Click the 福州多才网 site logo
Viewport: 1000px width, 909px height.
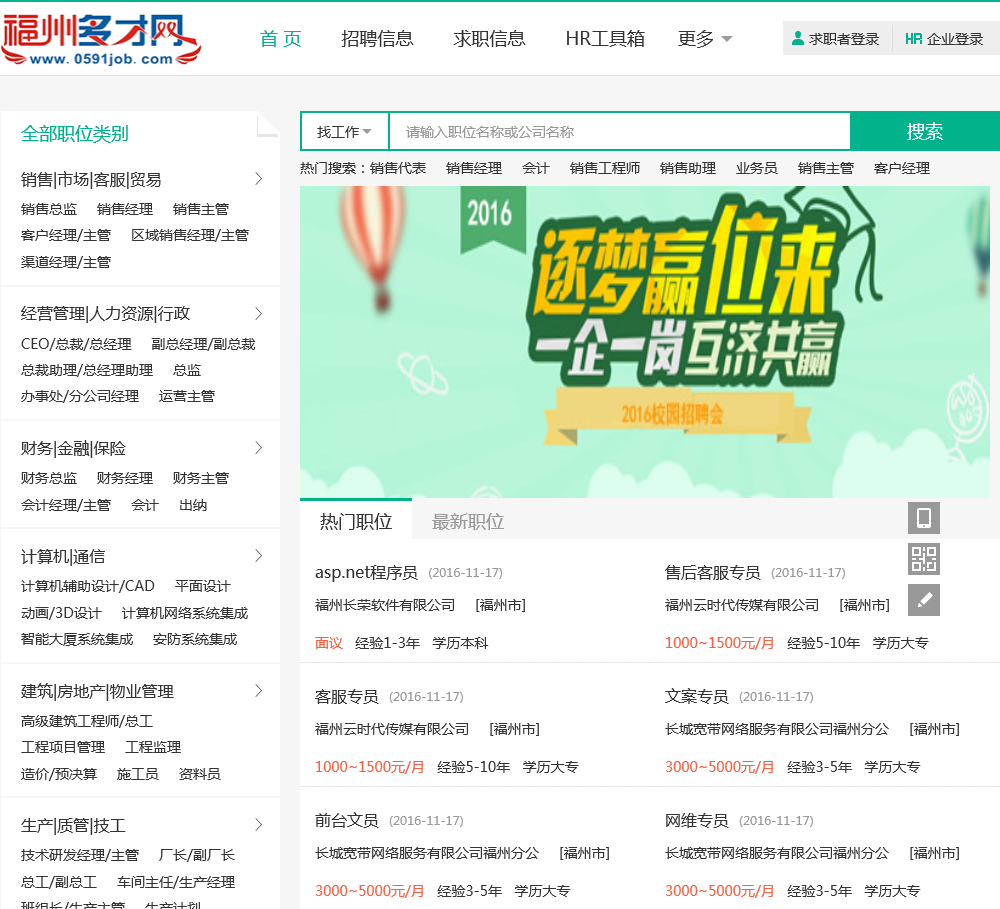(x=101, y=38)
